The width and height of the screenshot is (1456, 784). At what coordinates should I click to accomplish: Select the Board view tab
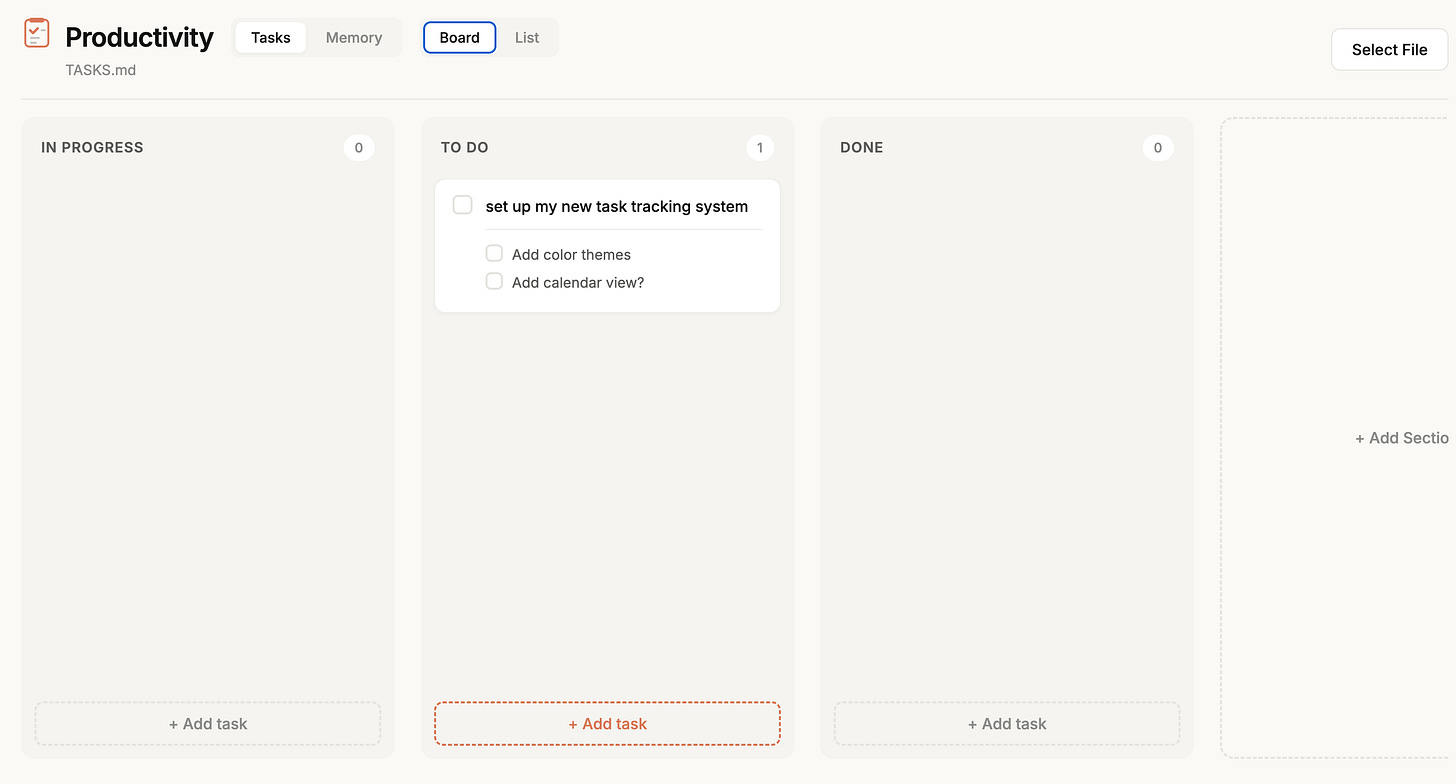pyautogui.click(x=459, y=37)
